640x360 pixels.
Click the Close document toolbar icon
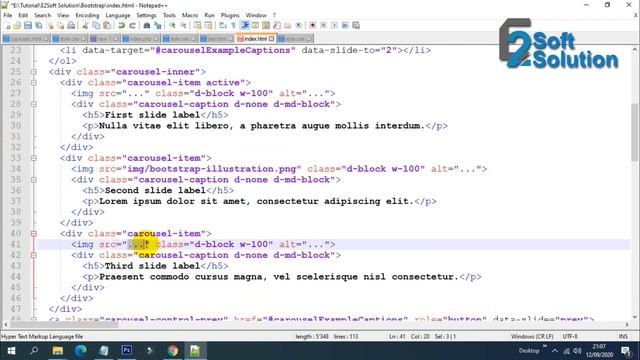(x=50, y=25)
